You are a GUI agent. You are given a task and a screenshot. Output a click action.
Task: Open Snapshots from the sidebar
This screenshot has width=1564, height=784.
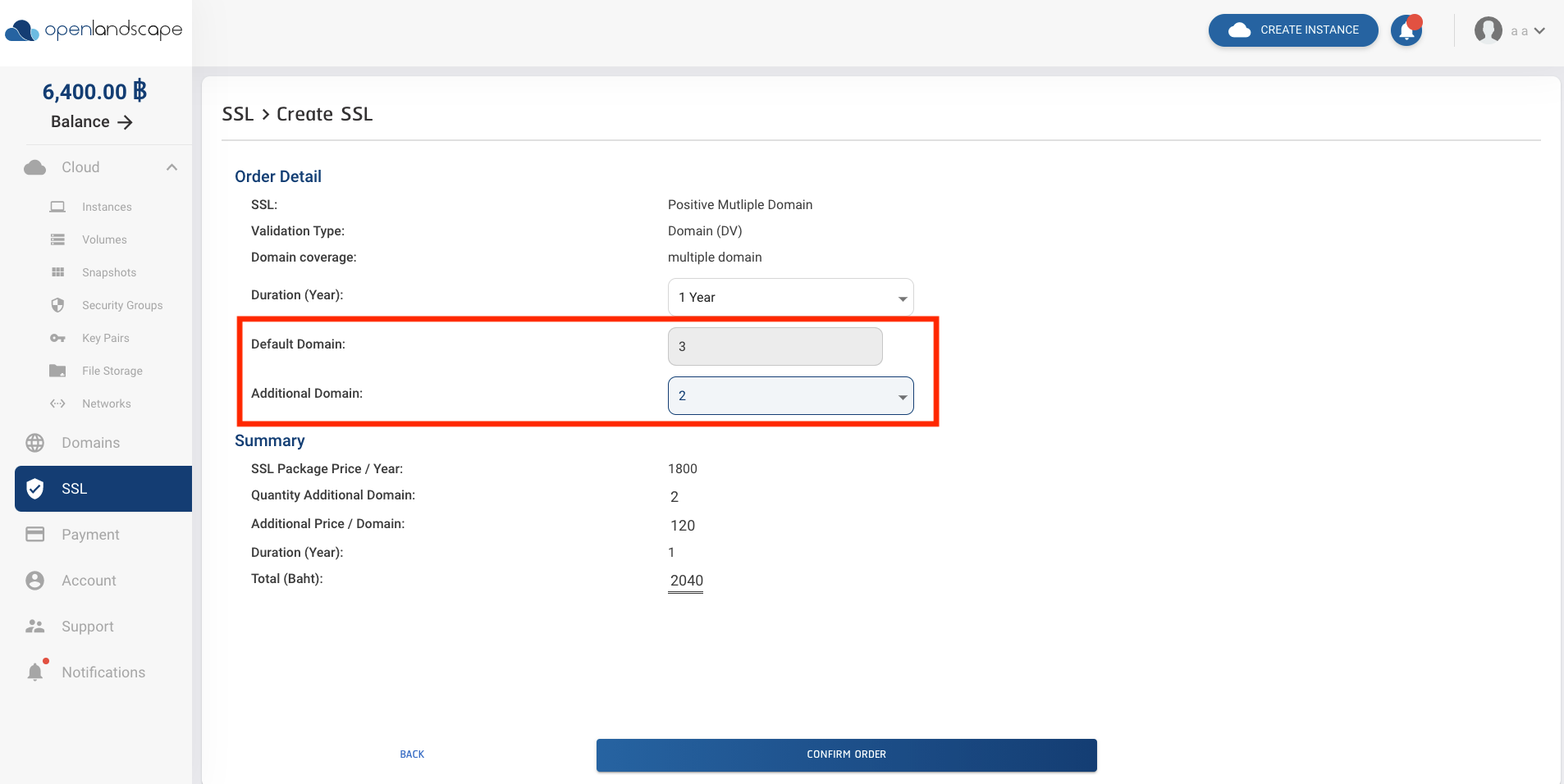coord(108,272)
